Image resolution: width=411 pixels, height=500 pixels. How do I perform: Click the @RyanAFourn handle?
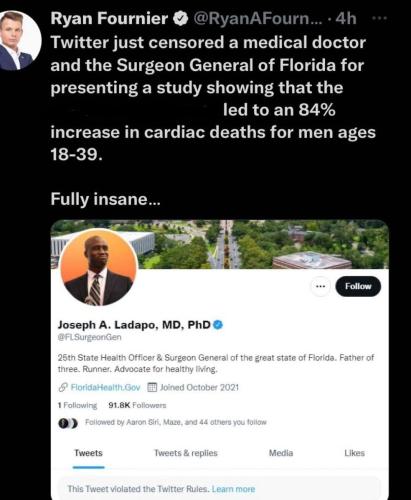coord(258,19)
